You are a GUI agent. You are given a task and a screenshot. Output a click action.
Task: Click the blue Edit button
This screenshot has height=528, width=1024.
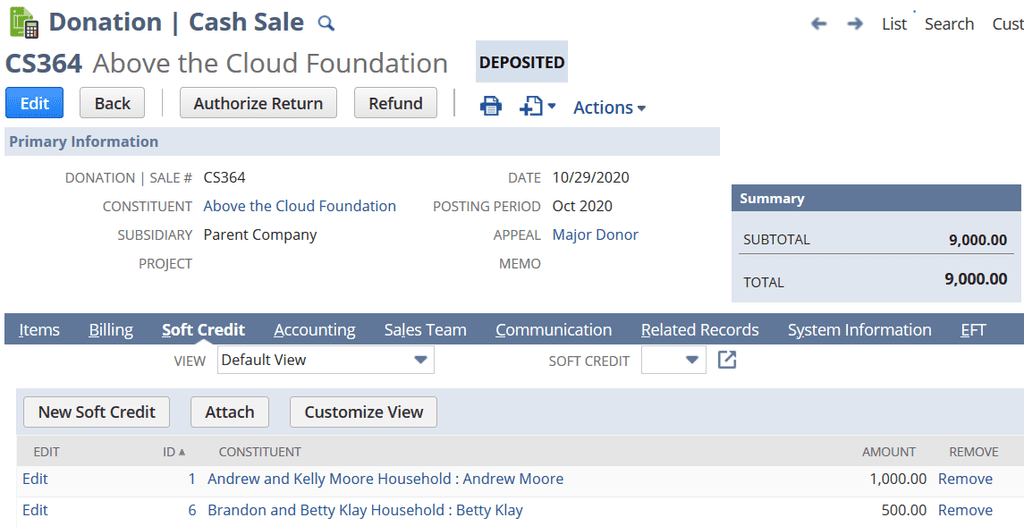pyautogui.click(x=35, y=103)
